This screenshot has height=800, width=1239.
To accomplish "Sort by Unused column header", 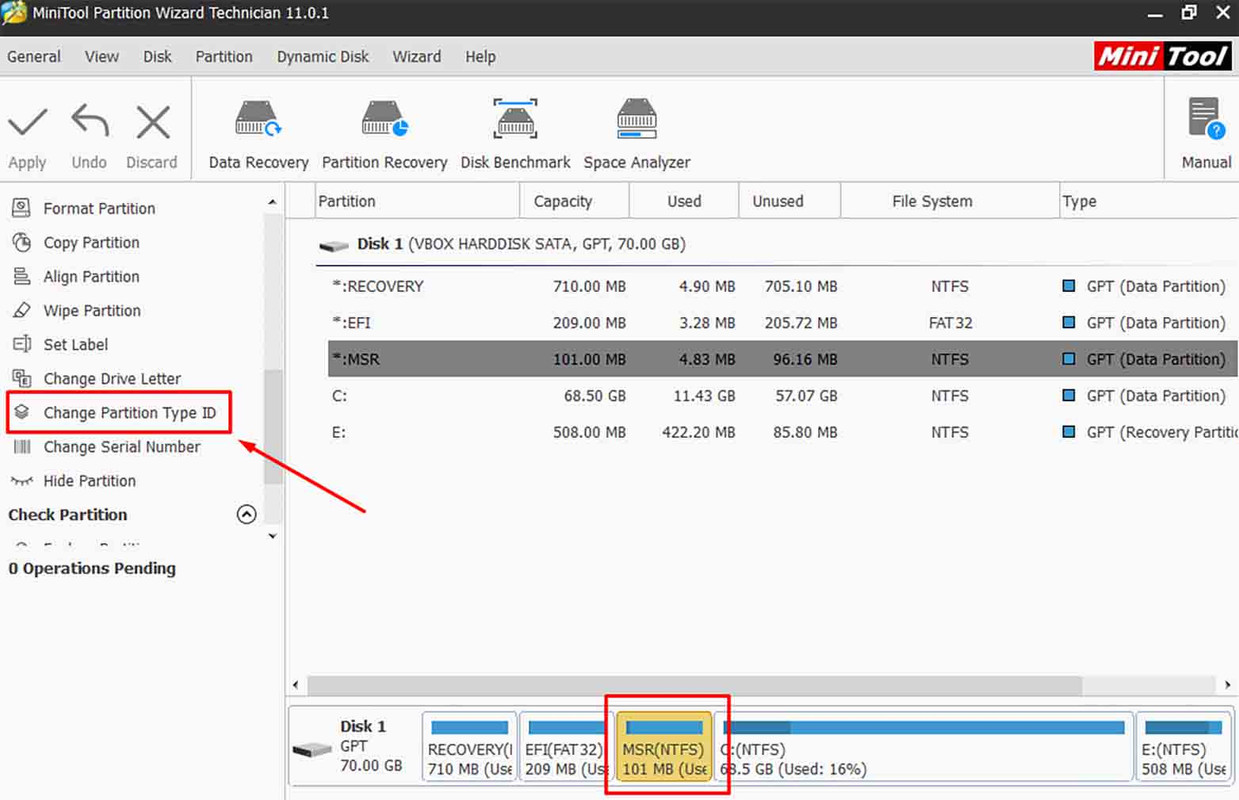I will click(x=789, y=201).
